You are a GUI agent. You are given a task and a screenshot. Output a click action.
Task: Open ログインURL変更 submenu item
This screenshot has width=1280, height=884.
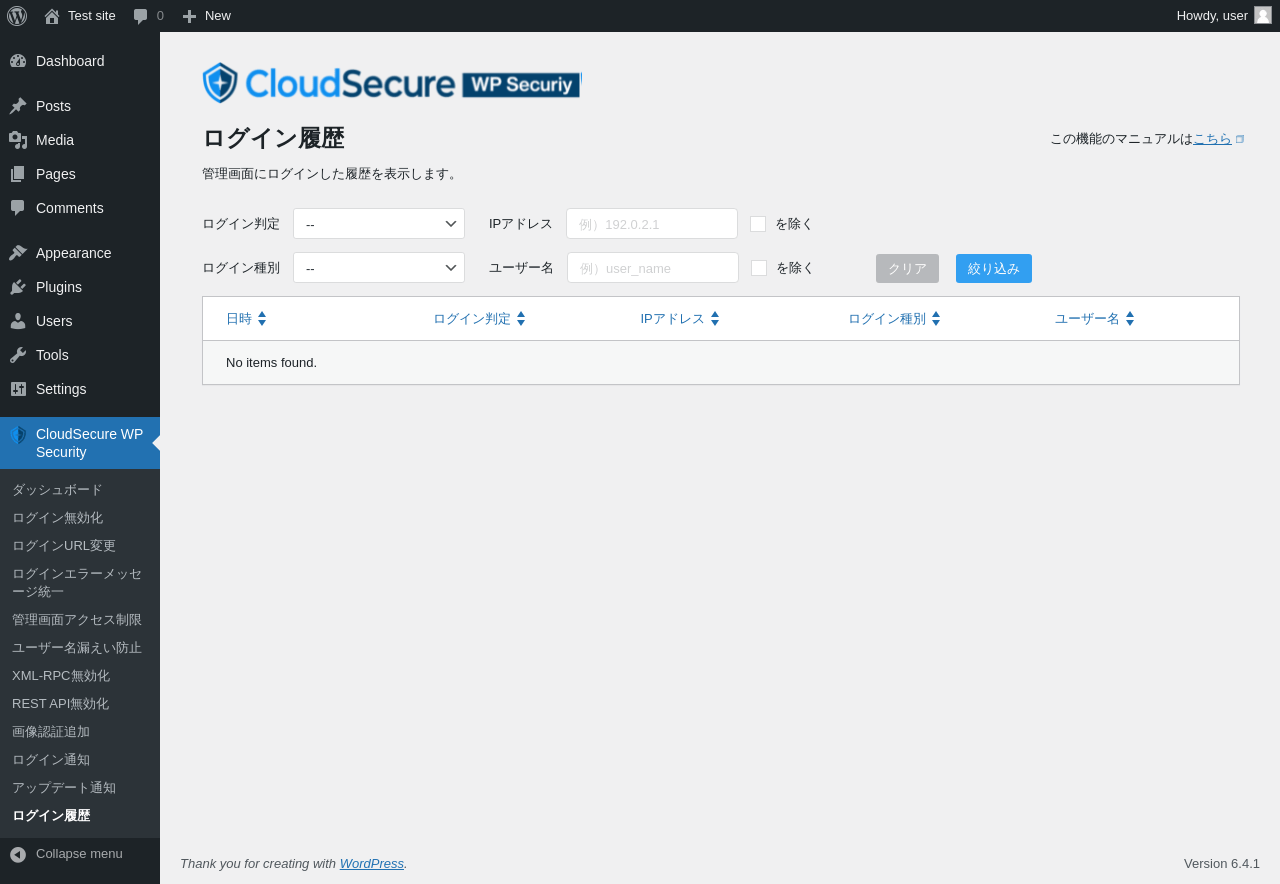[64, 546]
